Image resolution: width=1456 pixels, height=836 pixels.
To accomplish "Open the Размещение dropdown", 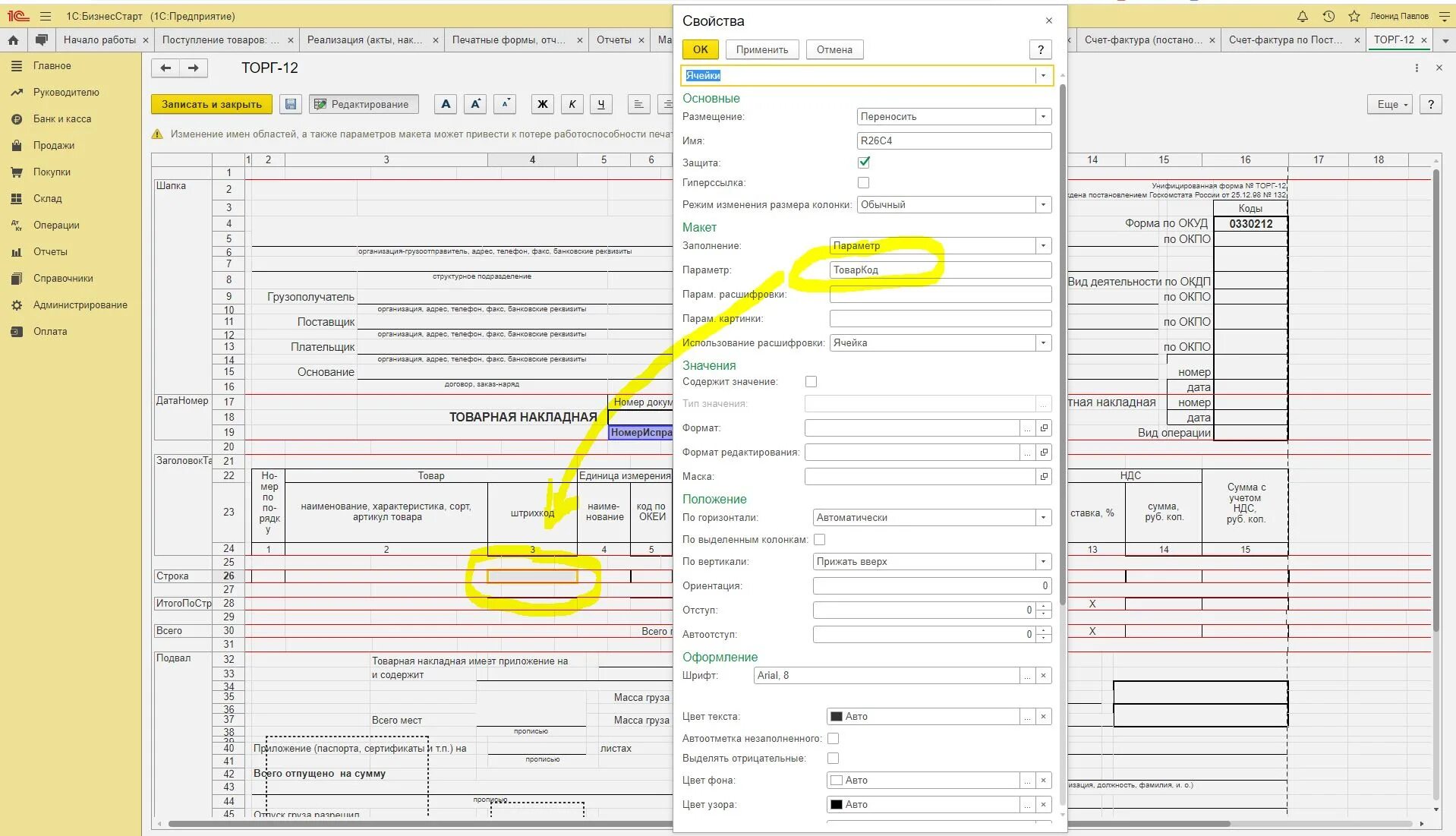I will tap(1044, 117).
